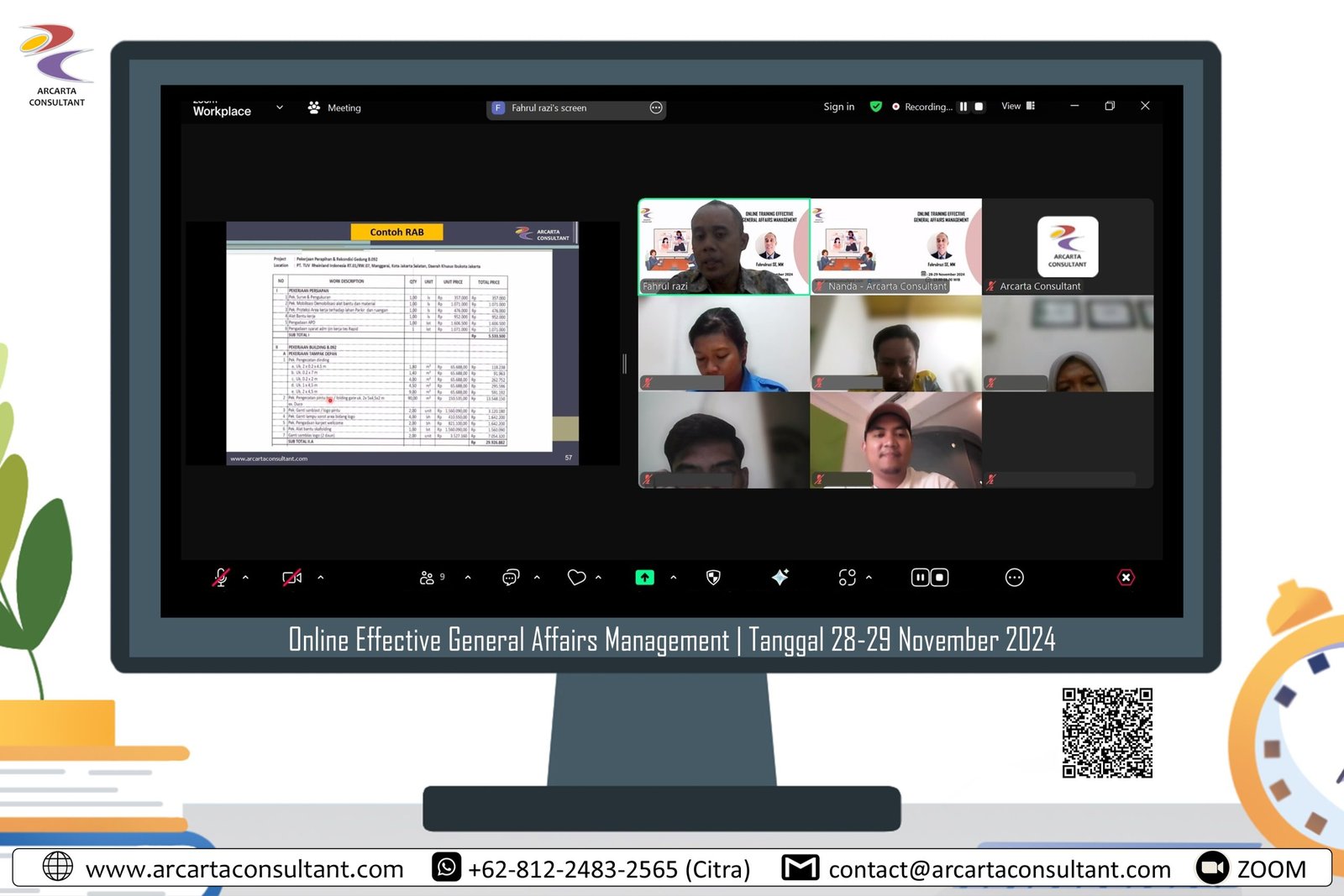Click the Sign in link
The image size is (1344, 896).
(838, 107)
